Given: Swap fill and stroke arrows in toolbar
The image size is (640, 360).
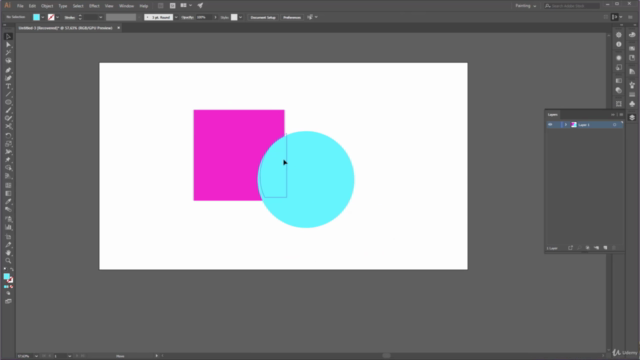Looking at the screenshot, I should (11, 269).
